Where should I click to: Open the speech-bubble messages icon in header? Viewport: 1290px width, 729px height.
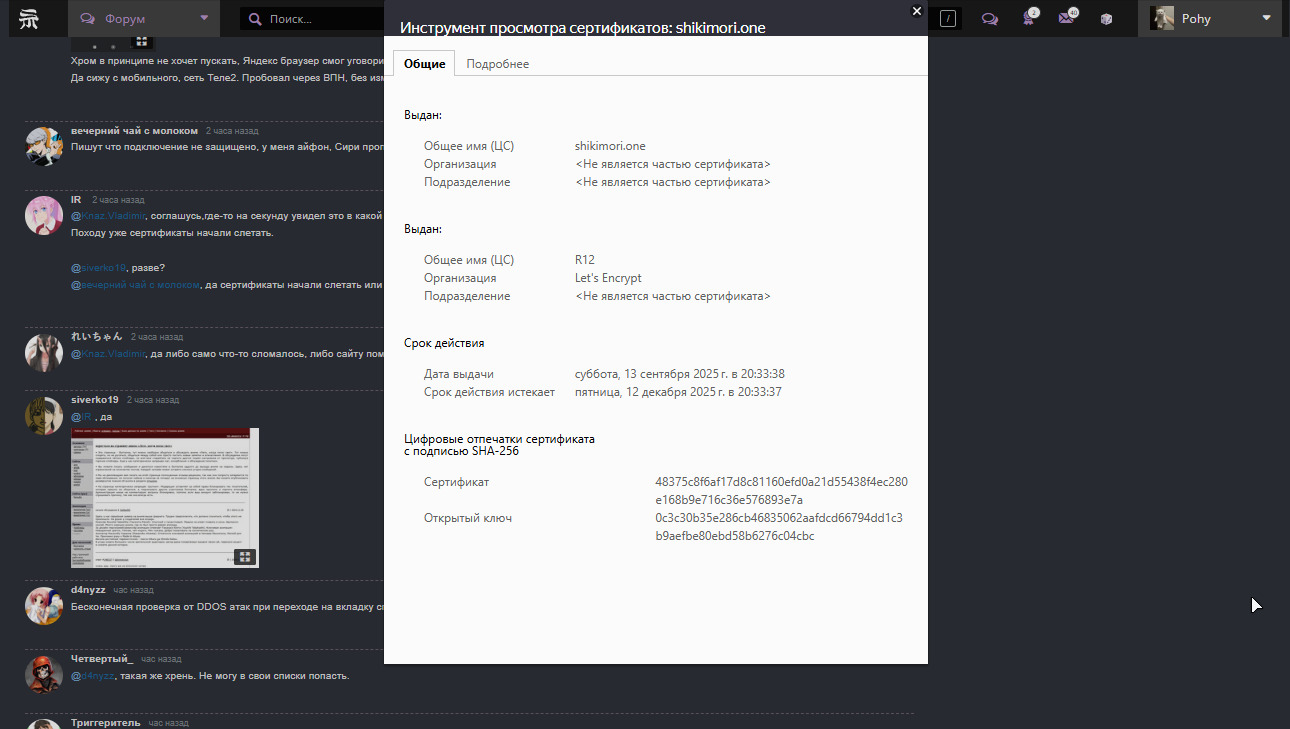990,19
